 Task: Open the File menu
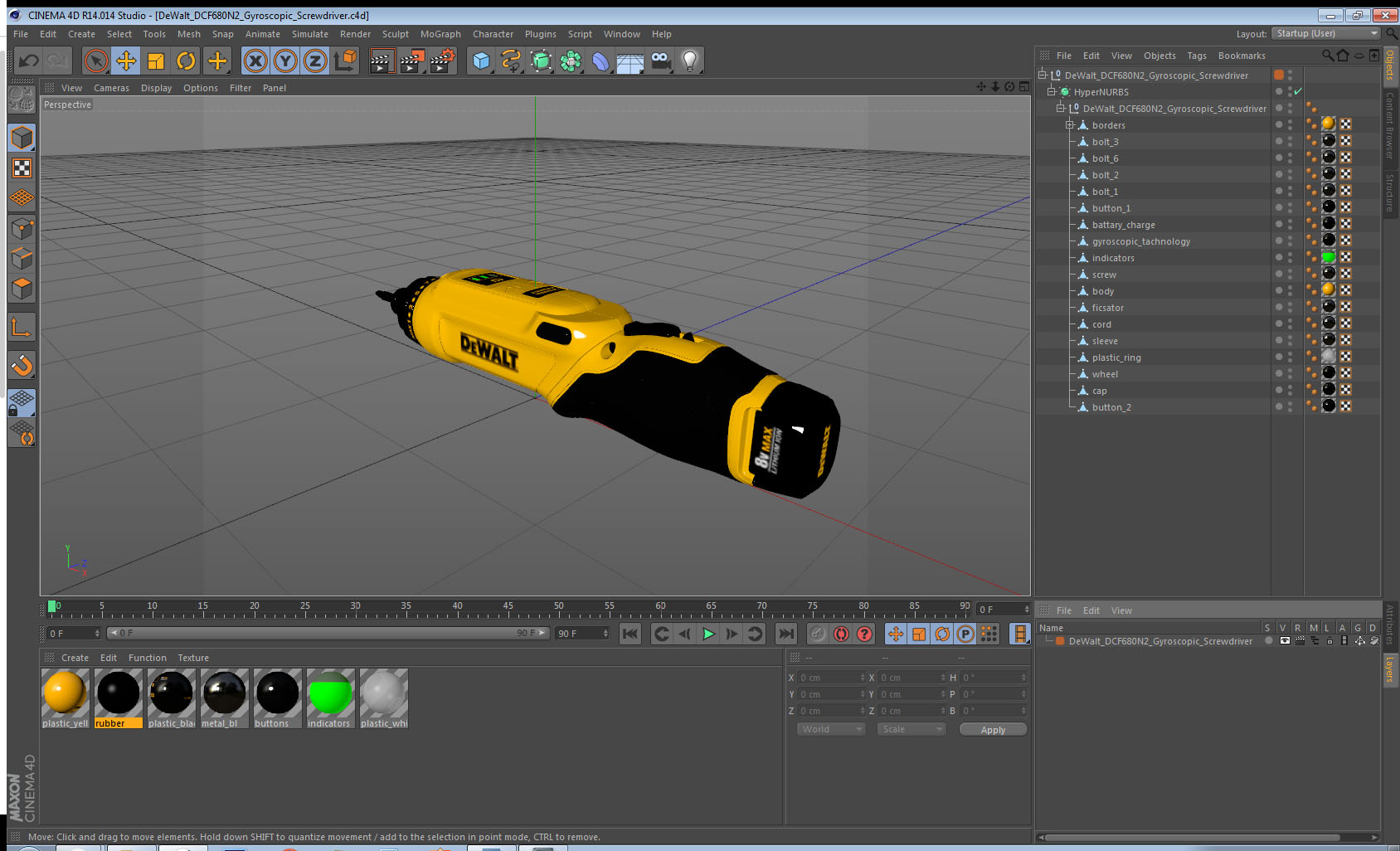(x=21, y=34)
